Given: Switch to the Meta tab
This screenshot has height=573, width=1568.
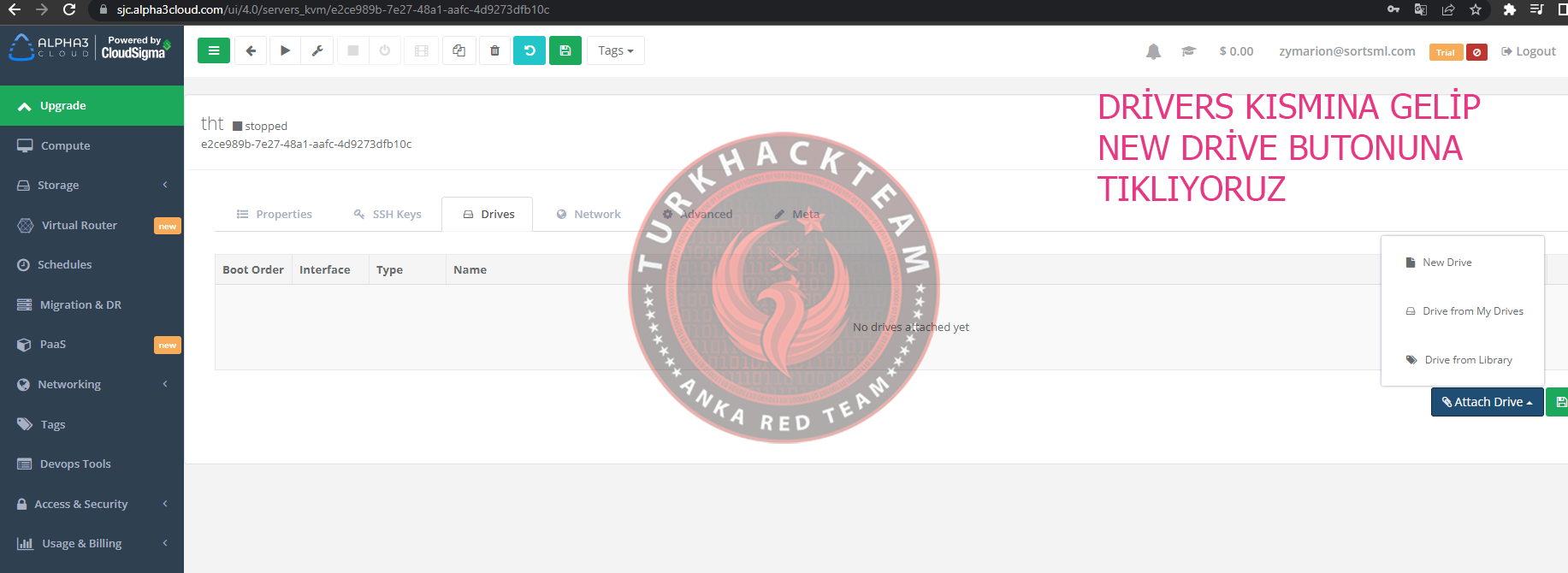Looking at the screenshot, I should point(796,214).
